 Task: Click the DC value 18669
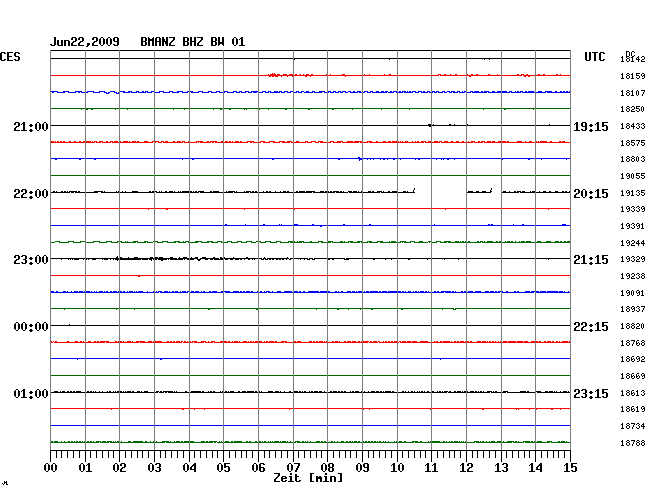point(633,376)
